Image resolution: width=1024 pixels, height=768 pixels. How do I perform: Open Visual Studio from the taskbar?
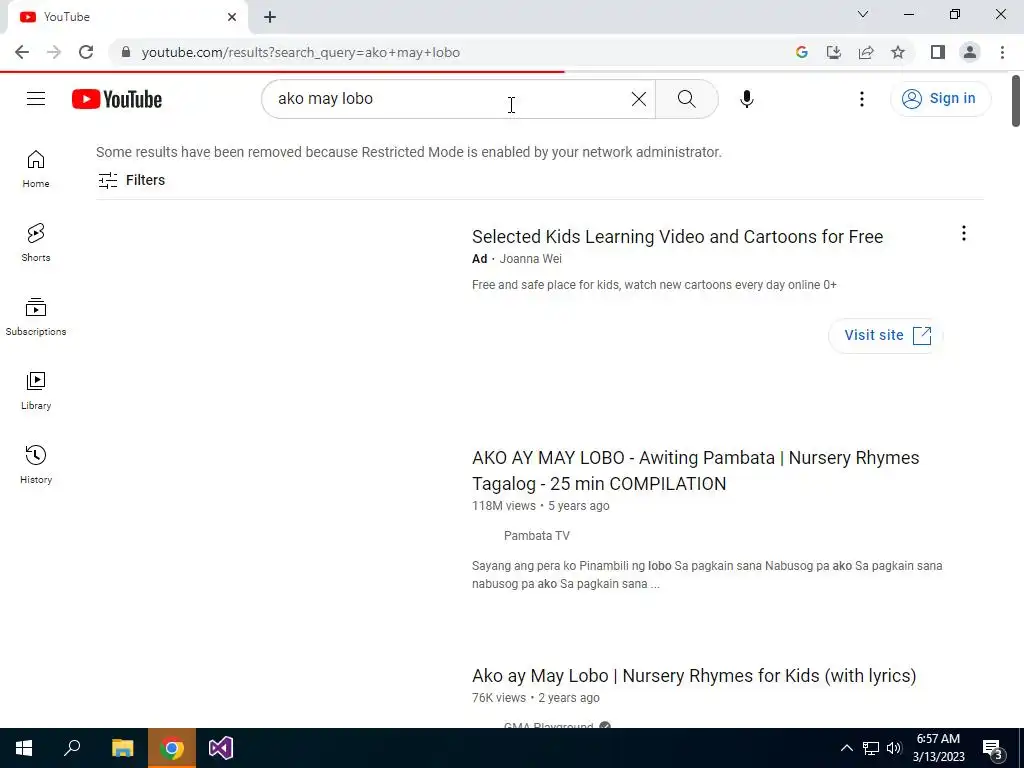tap(221, 748)
